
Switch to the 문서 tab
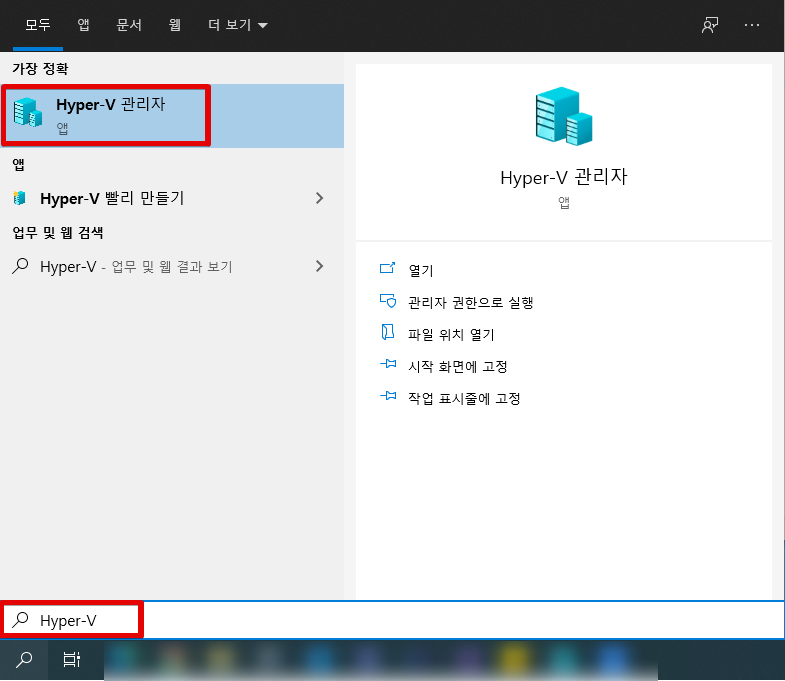pyautogui.click(x=129, y=25)
